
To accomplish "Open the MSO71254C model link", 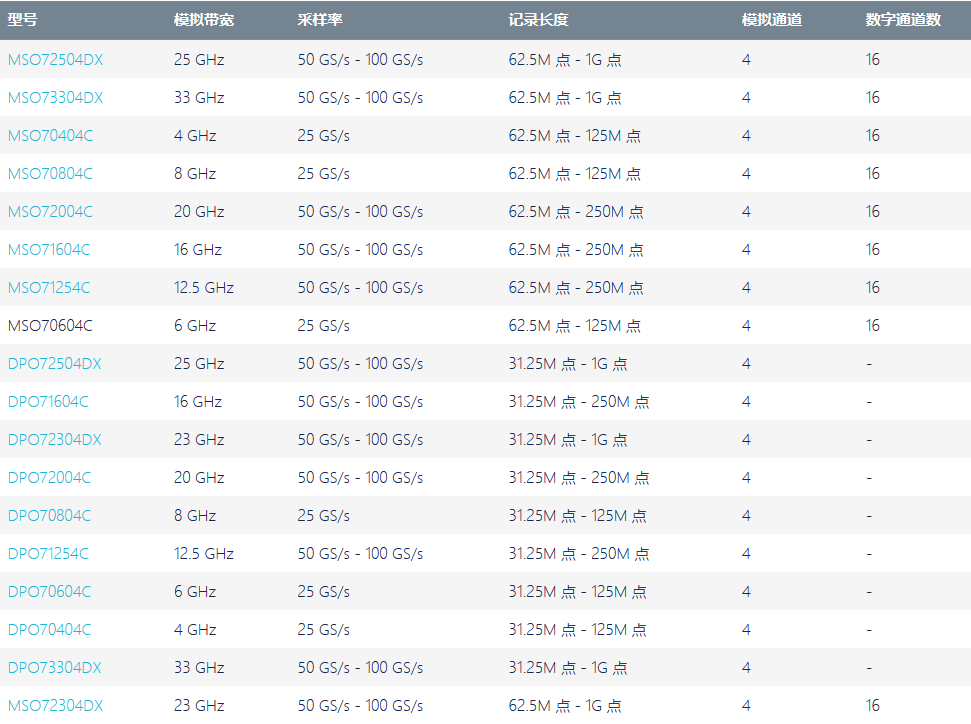I will 49,287.
